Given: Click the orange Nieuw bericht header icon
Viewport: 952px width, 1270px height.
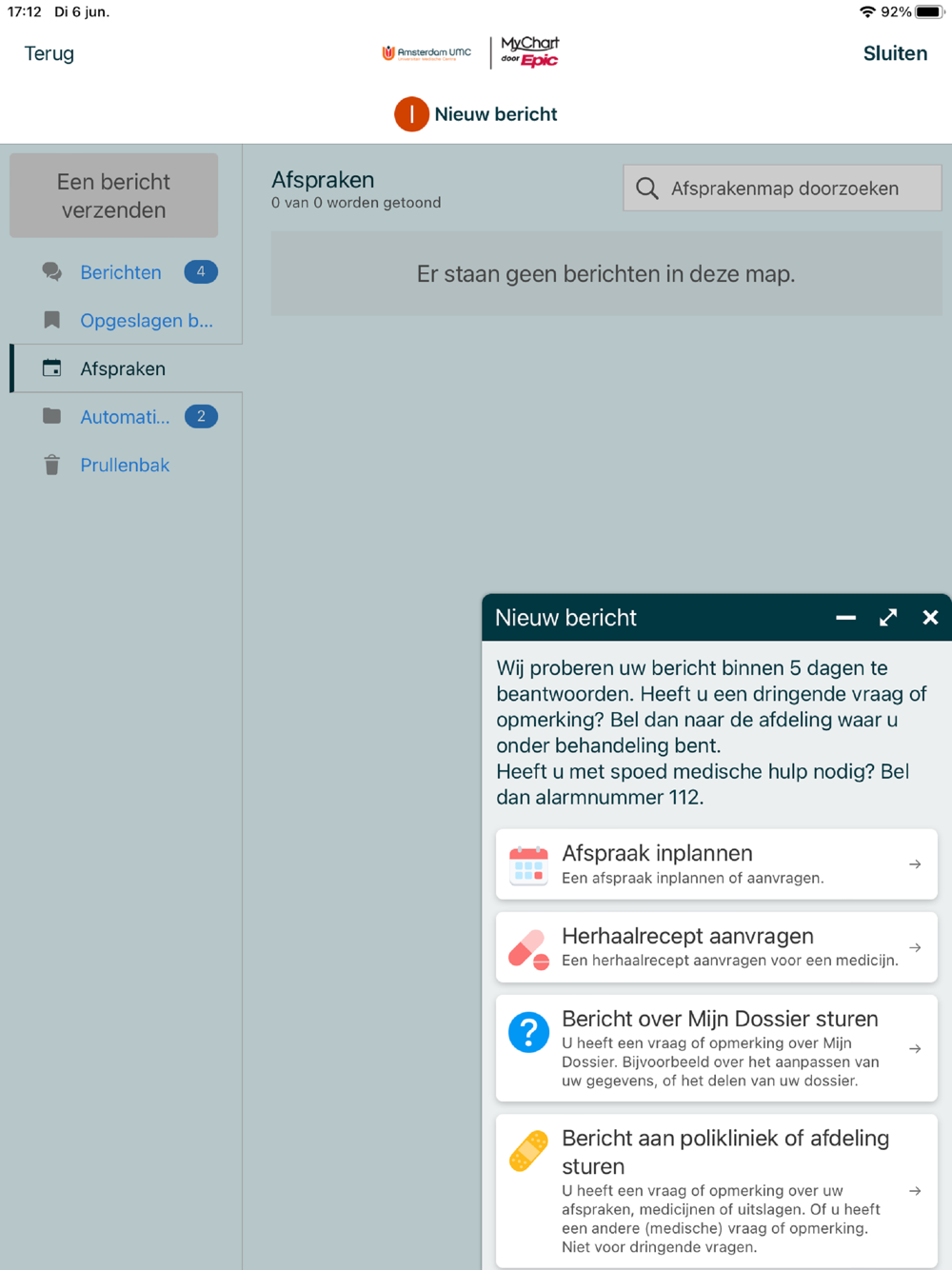Looking at the screenshot, I should coord(411,114).
